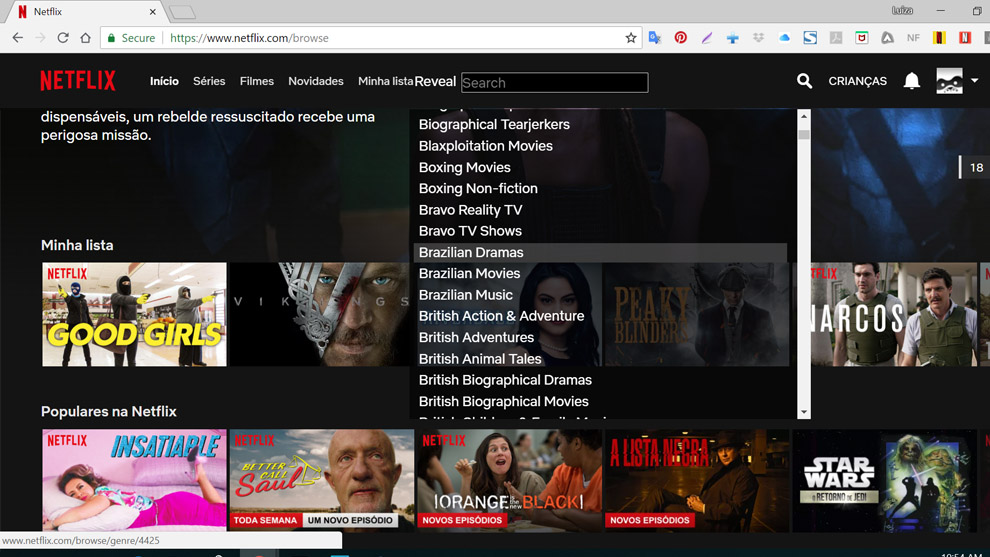Open the profile avatar menu
990x557 pixels.
(949, 81)
